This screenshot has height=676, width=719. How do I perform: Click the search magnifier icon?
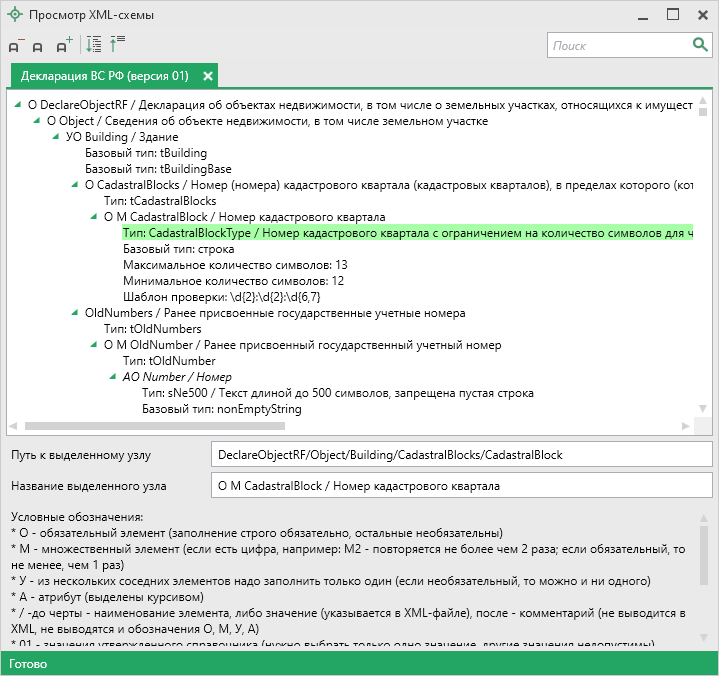[x=700, y=45]
